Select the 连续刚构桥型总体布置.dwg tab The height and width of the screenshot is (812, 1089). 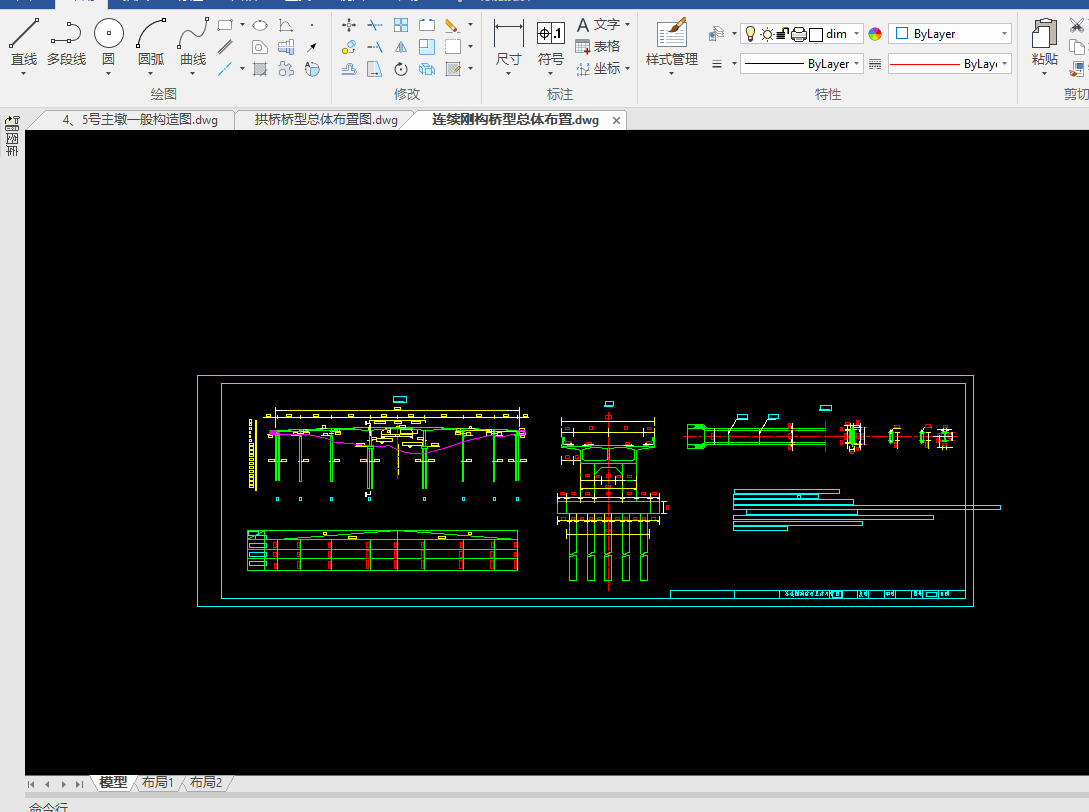(x=515, y=120)
